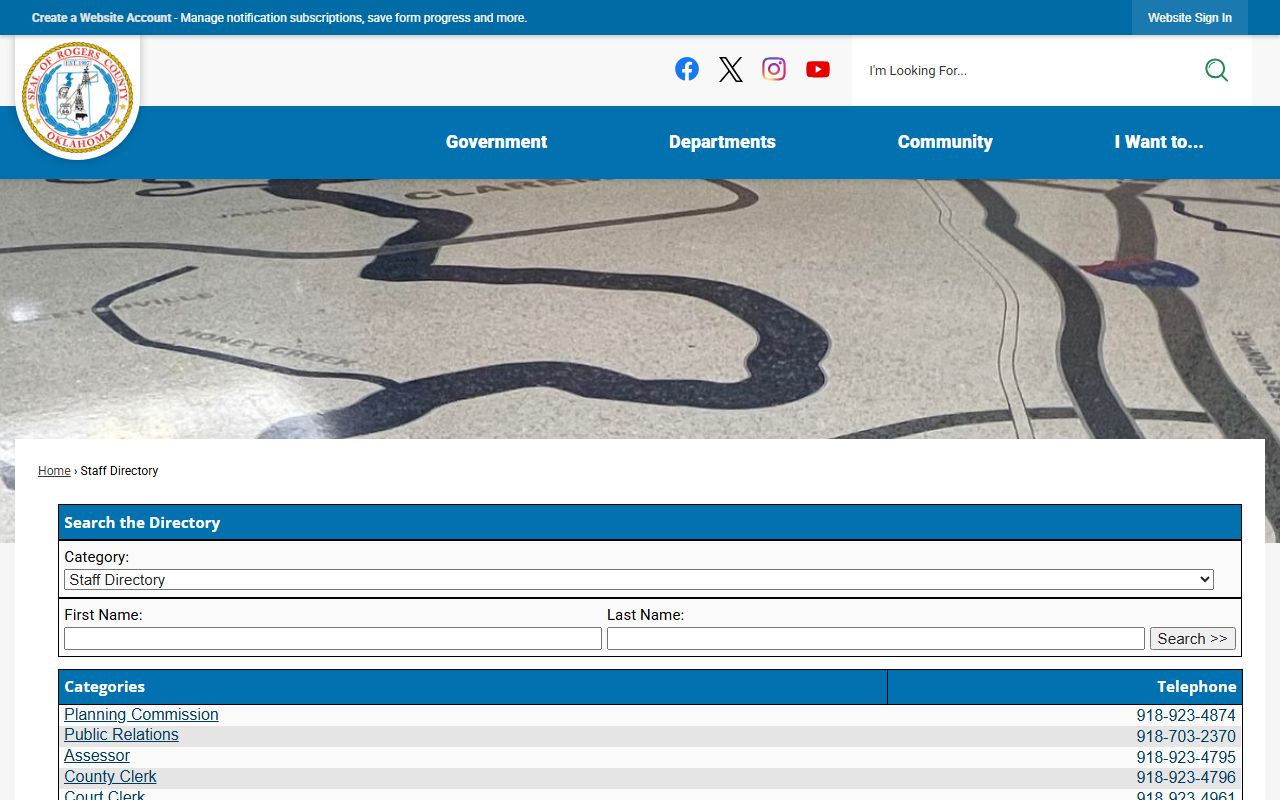This screenshot has height=800, width=1280.
Task: Click Create a Website Account link
Action: click(x=101, y=18)
